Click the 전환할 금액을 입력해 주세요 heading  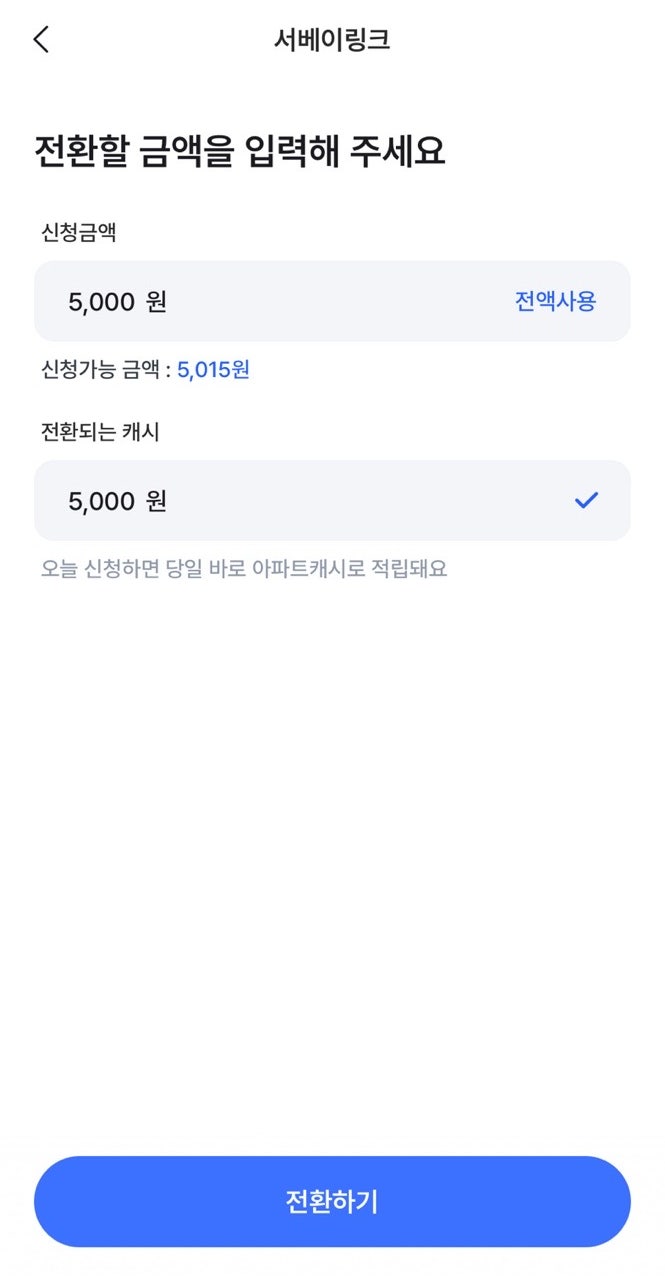coord(240,152)
